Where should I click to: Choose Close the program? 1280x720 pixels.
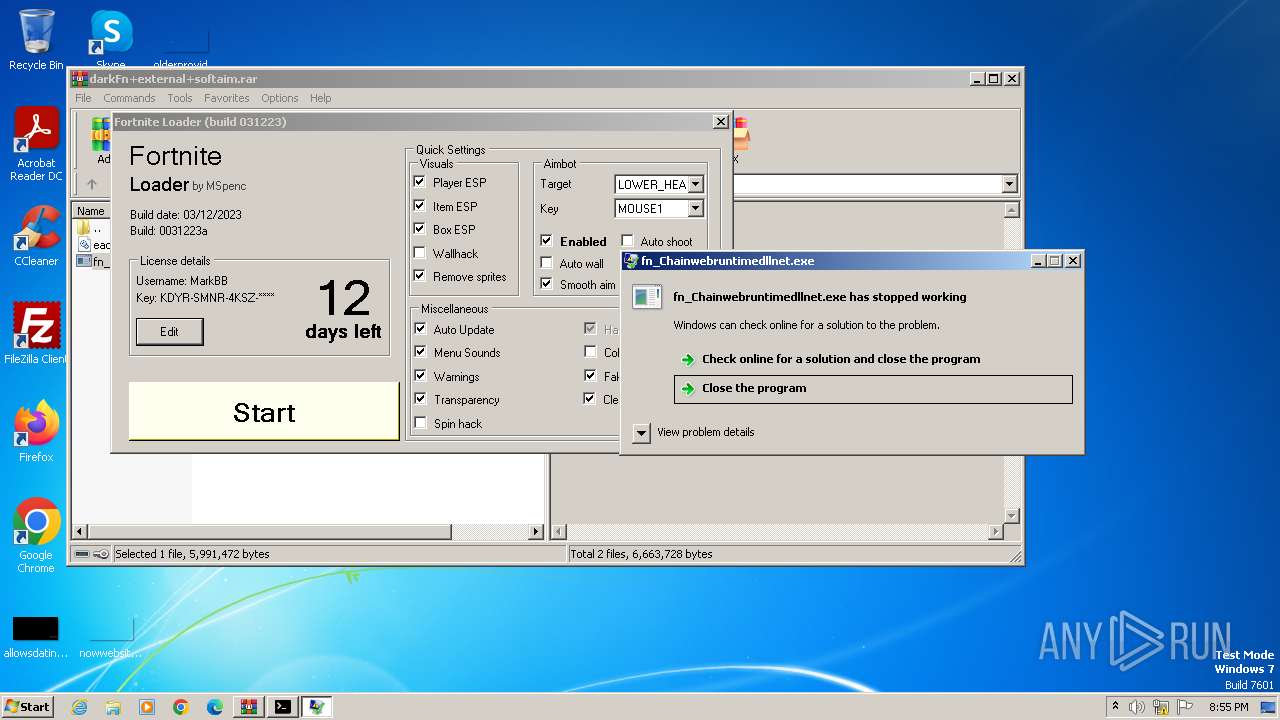(873, 388)
